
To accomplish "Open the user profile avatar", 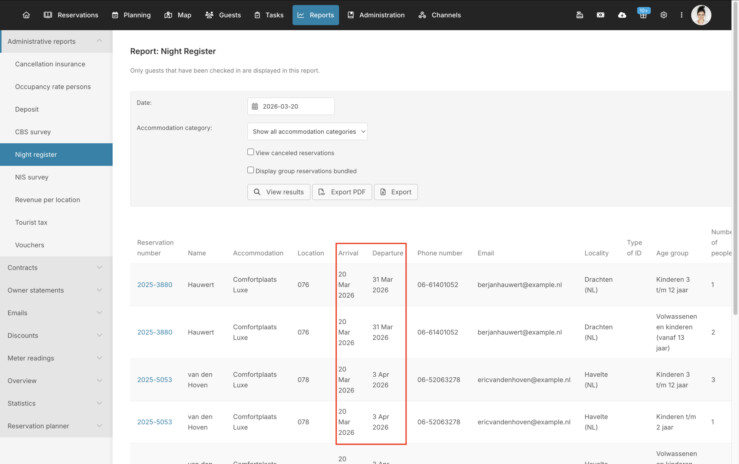I will point(701,15).
